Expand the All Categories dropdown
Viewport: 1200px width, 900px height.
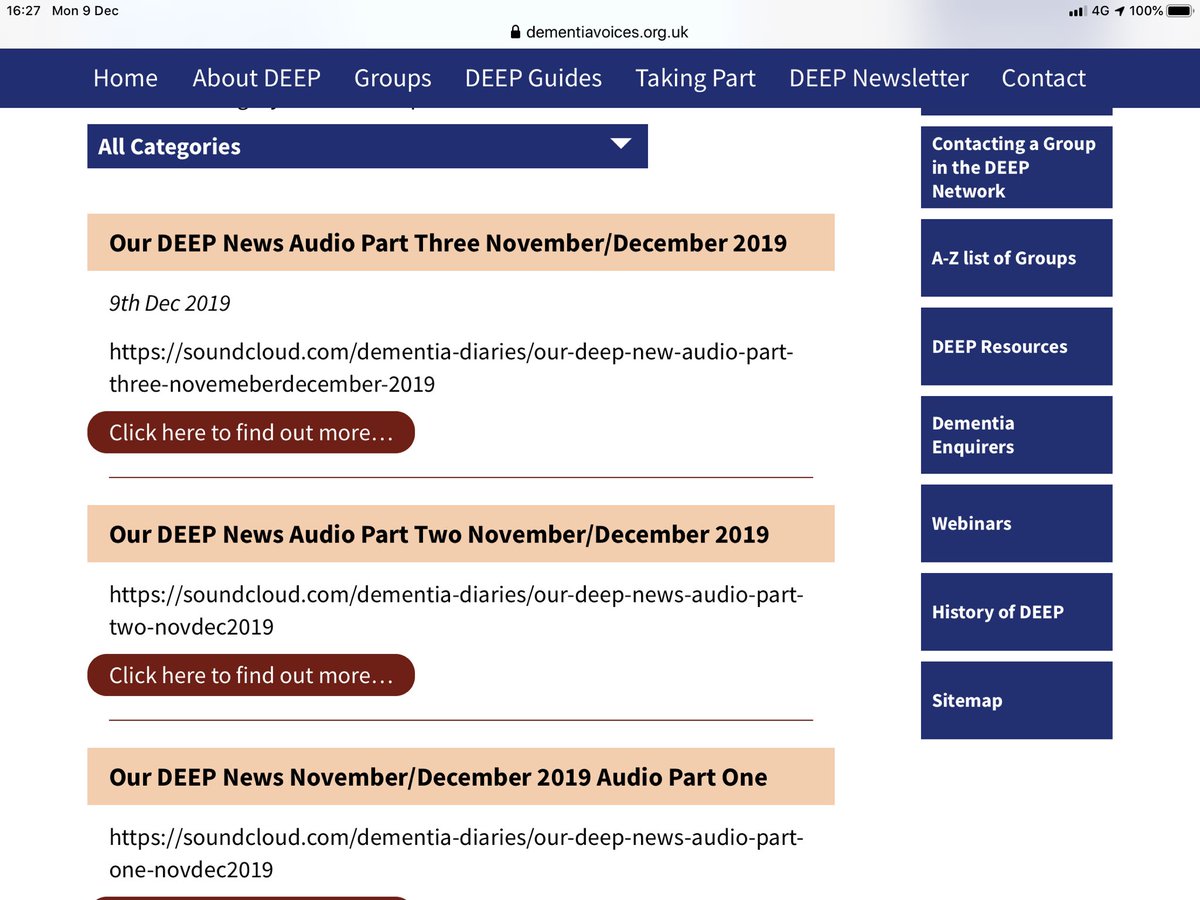click(367, 146)
